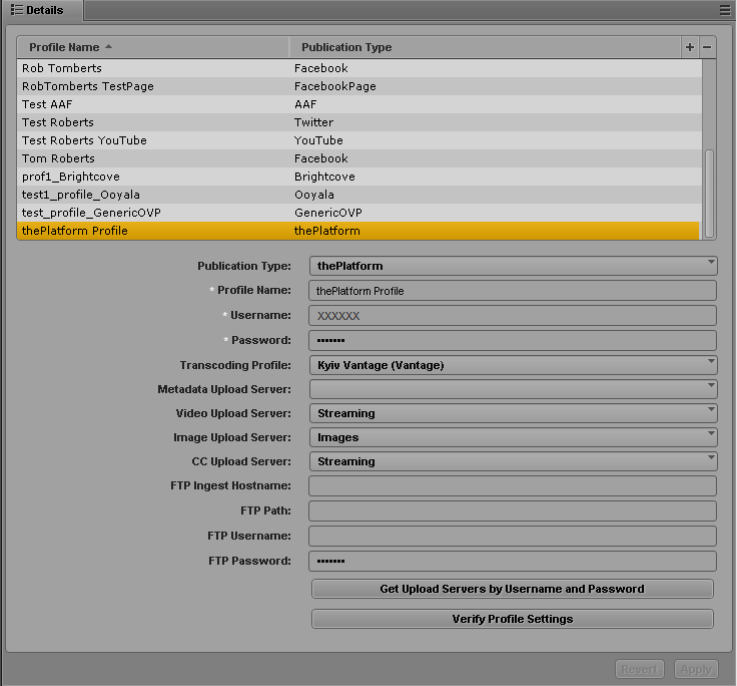Click the YouTube publication type cell
This screenshot has width=737, height=686.
click(319, 141)
